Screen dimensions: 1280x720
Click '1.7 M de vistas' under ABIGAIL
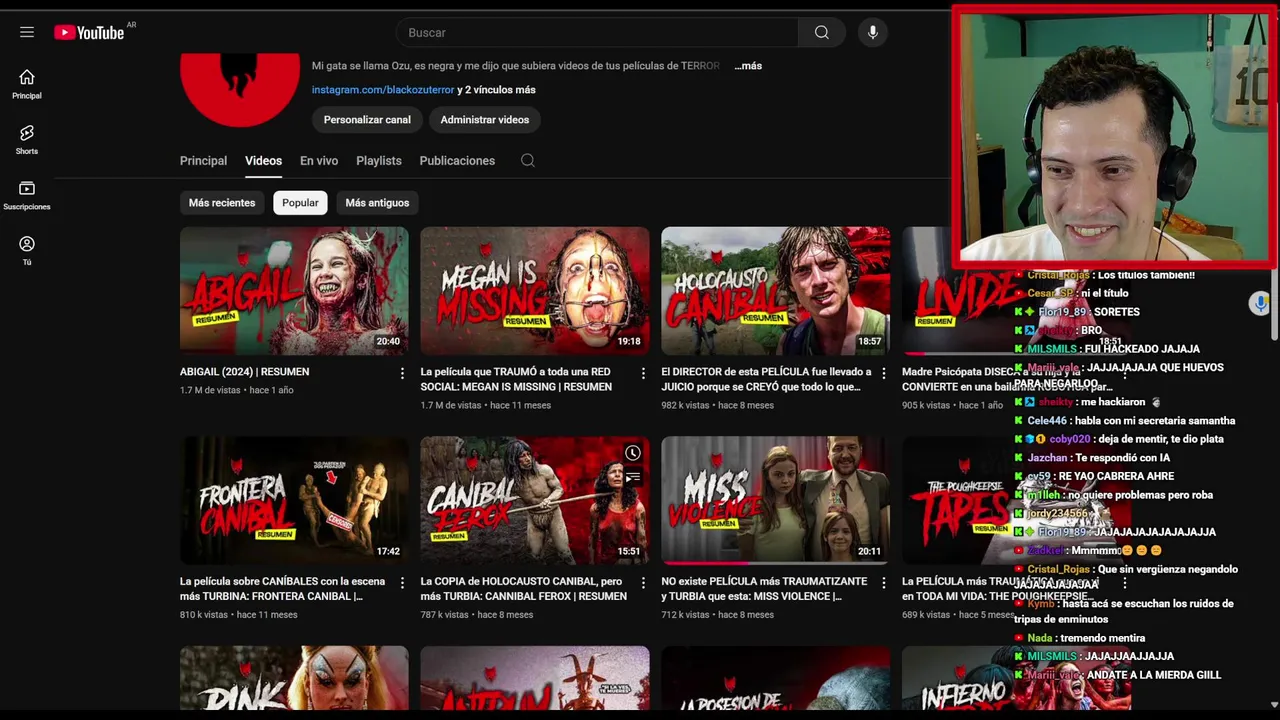click(210, 390)
